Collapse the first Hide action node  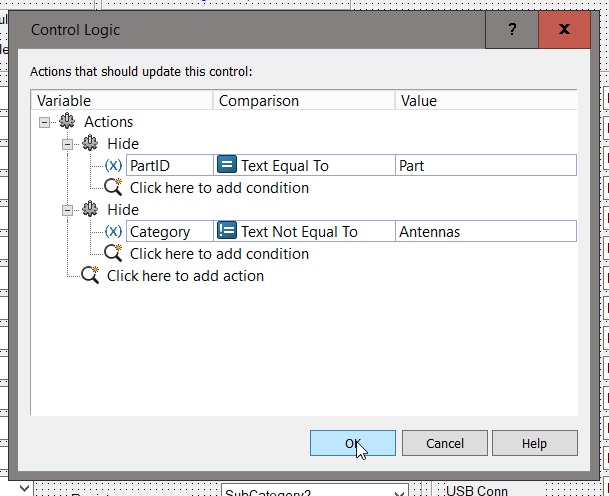pyautogui.click(x=67, y=144)
